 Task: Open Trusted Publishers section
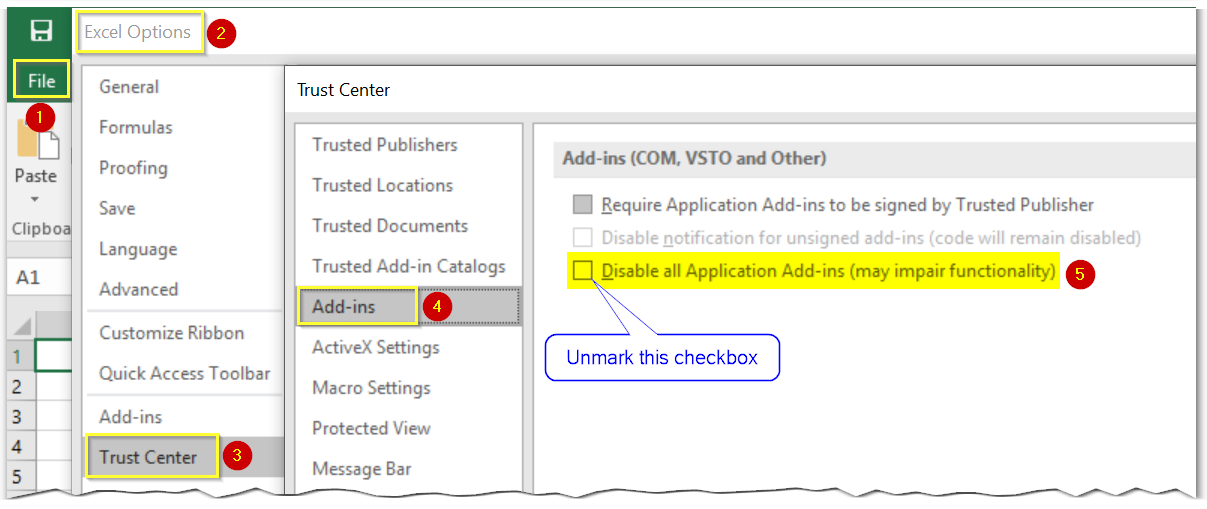point(385,145)
